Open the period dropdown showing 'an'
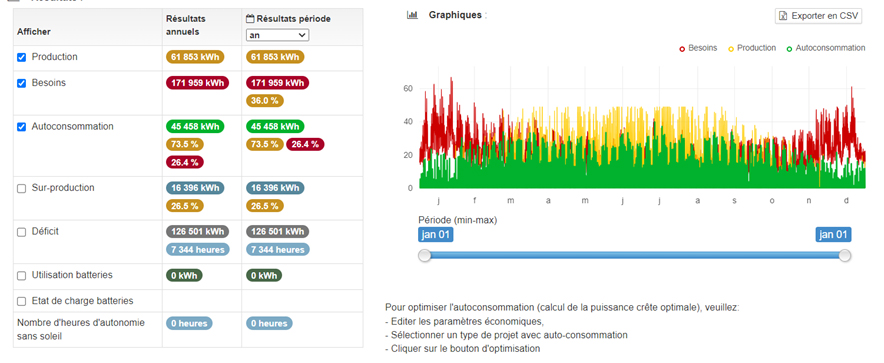 (x=277, y=35)
